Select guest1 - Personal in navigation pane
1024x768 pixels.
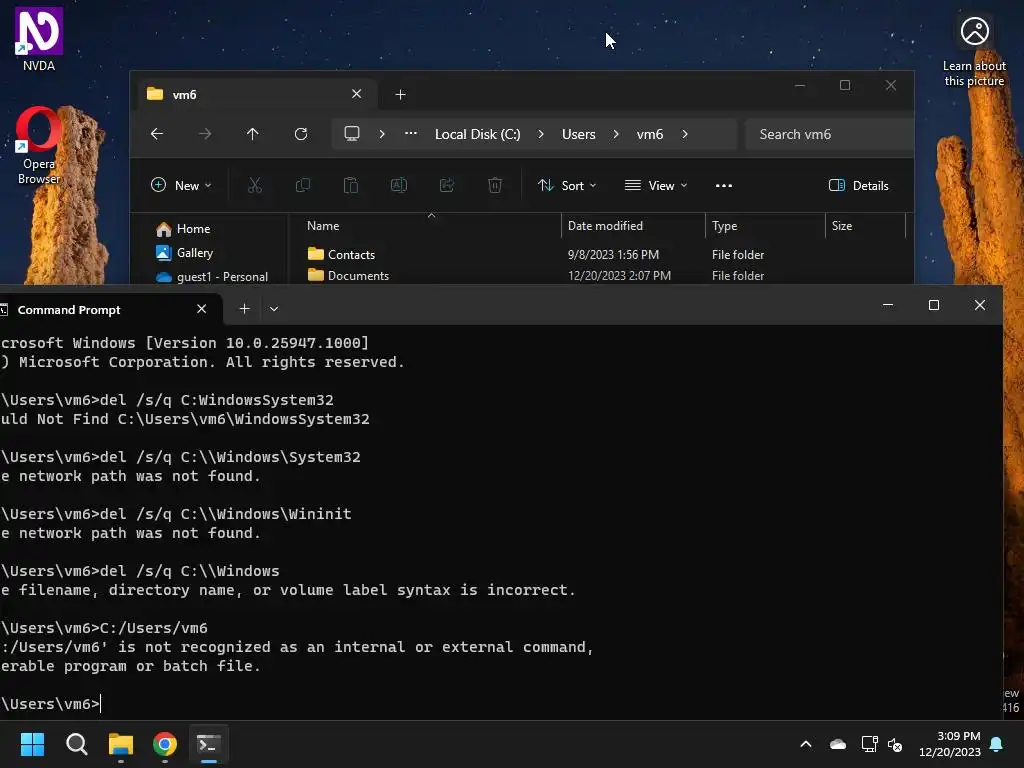click(x=212, y=277)
